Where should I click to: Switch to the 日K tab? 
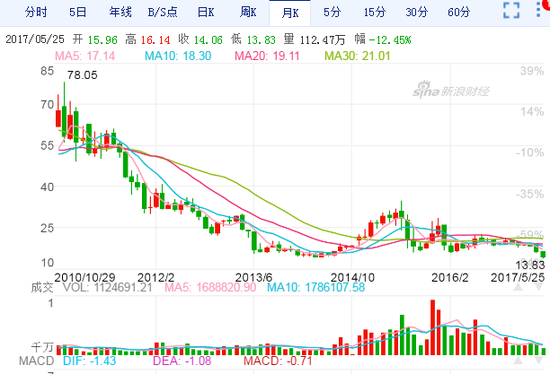click(206, 12)
